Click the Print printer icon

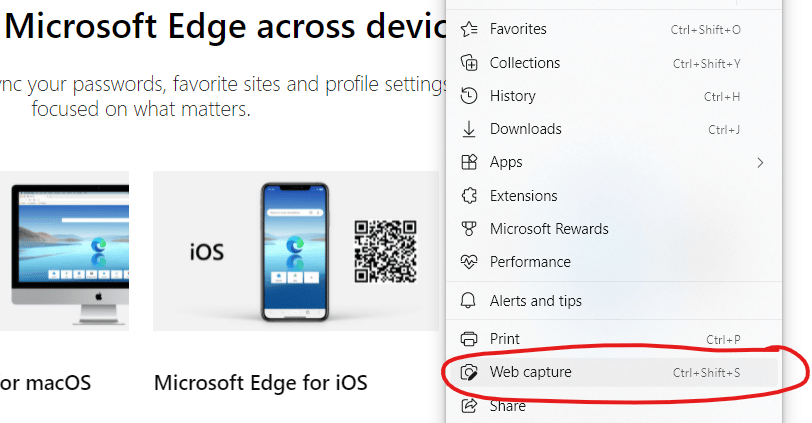(469, 339)
